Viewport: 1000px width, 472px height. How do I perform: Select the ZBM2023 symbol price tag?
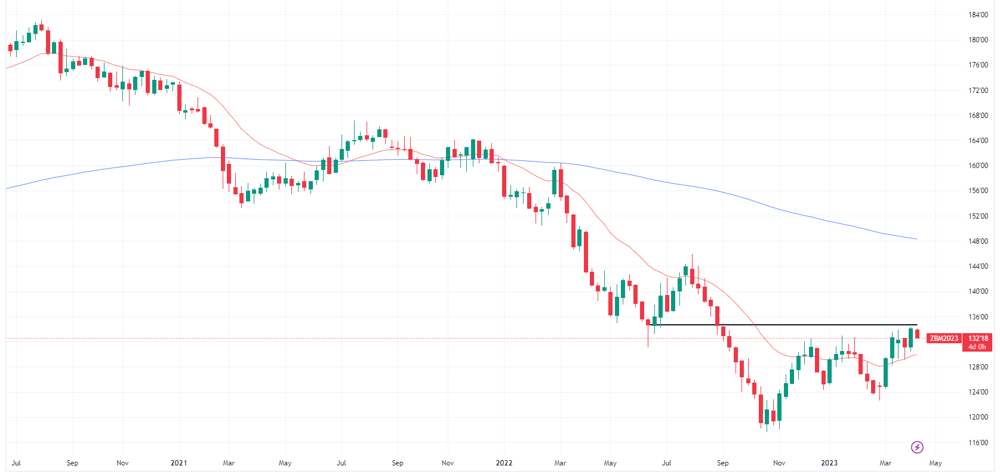click(944, 338)
